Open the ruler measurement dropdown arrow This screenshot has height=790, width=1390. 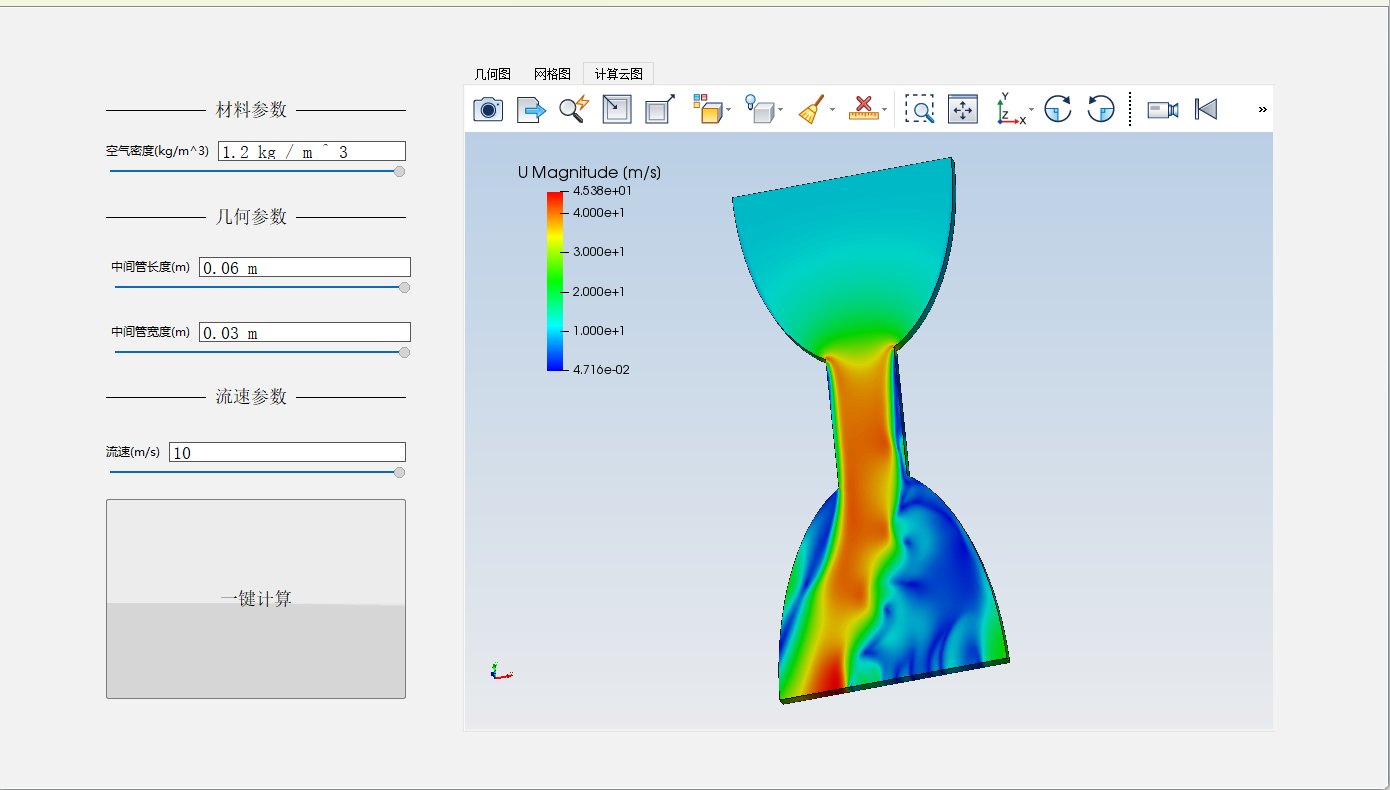point(884,110)
